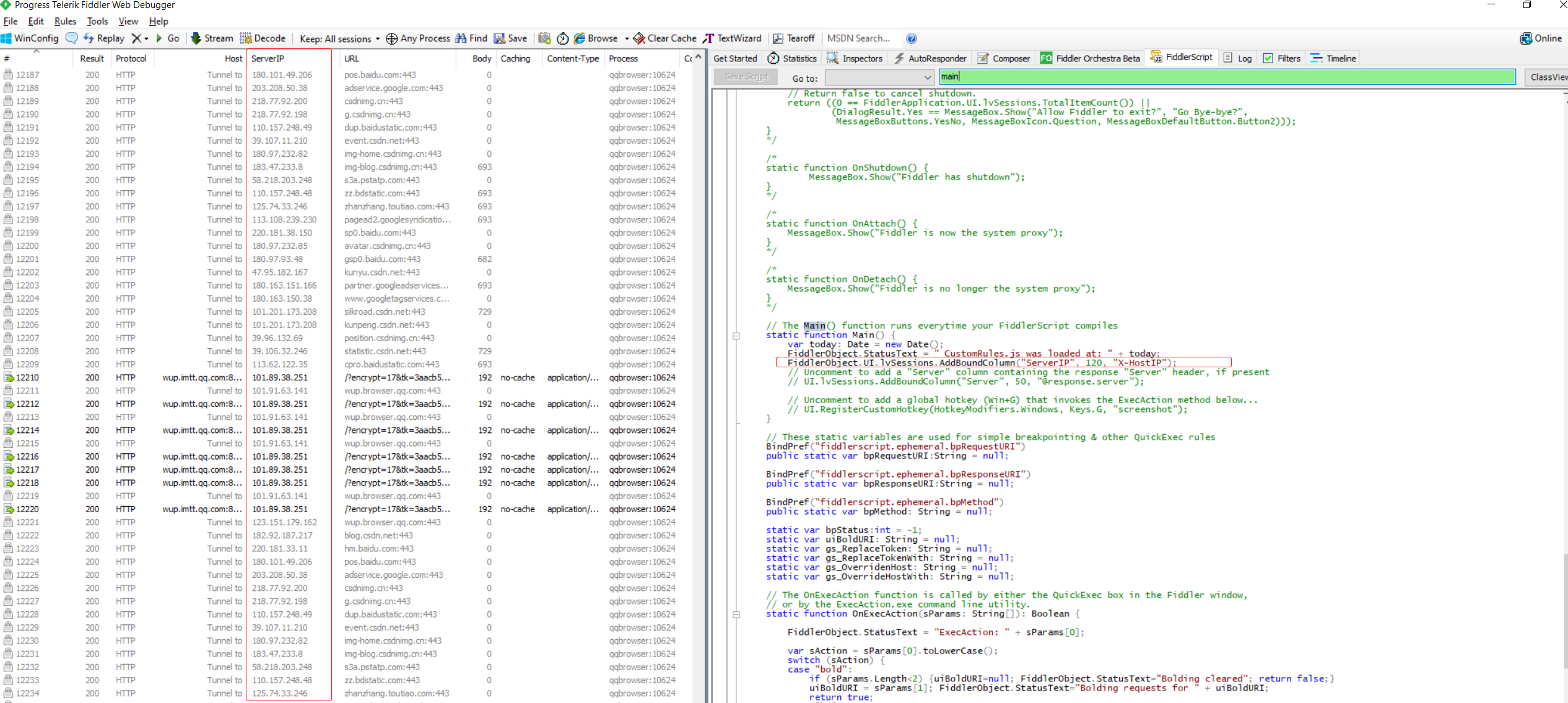Viewport: 1568px width, 703px height.
Task: Select session 12187 pos.baidu.com row
Action: [x=347, y=74]
